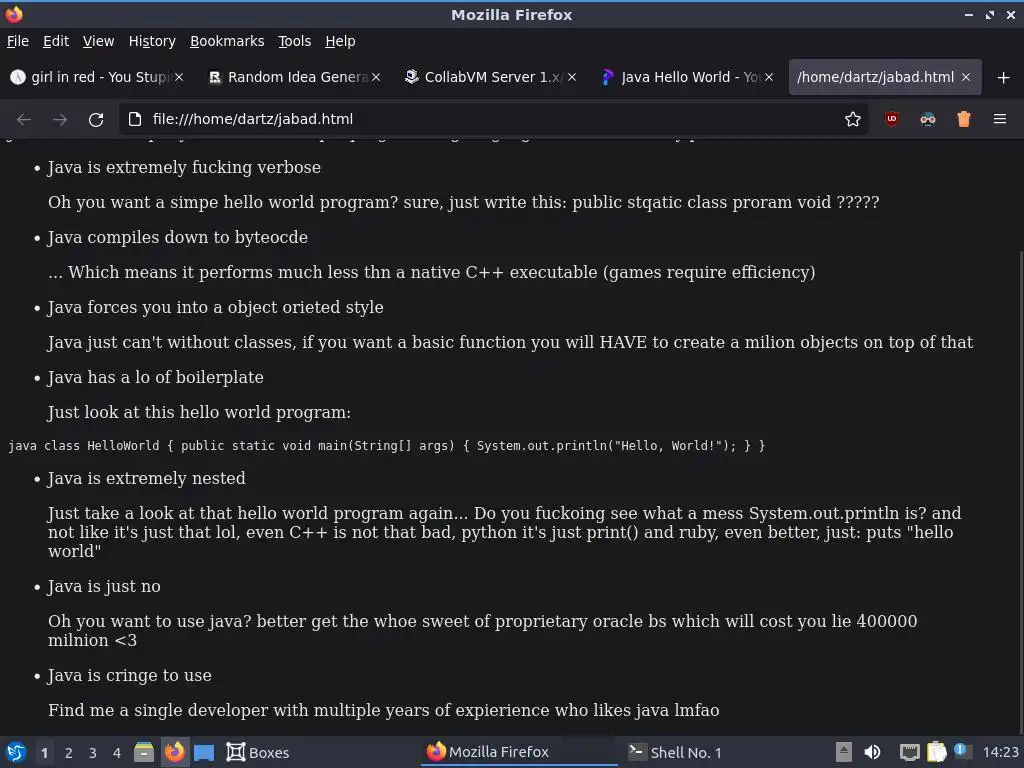Go forward with the forward arrow

(59, 120)
